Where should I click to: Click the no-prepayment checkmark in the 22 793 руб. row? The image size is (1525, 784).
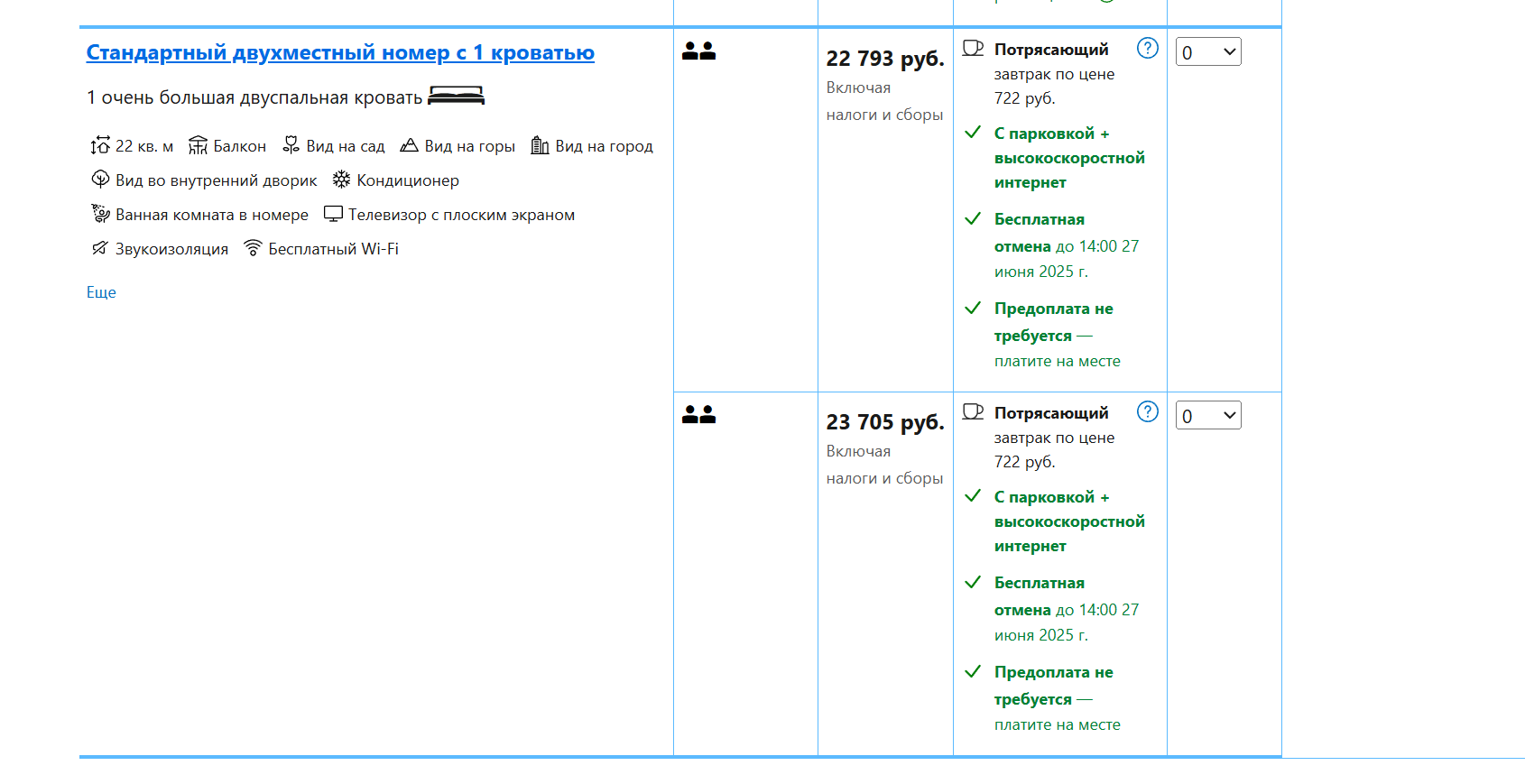point(973,308)
